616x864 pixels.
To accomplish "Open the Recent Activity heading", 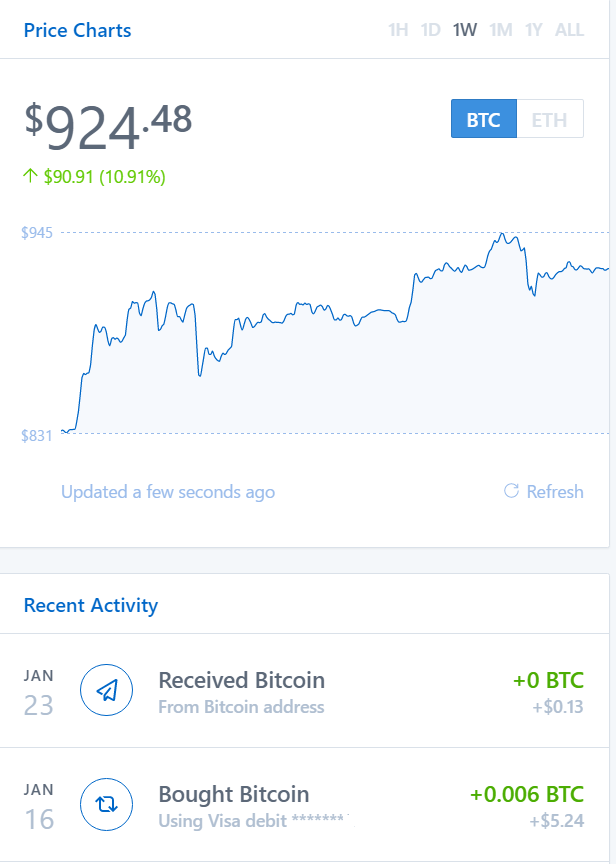I will click(x=91, y=605).
